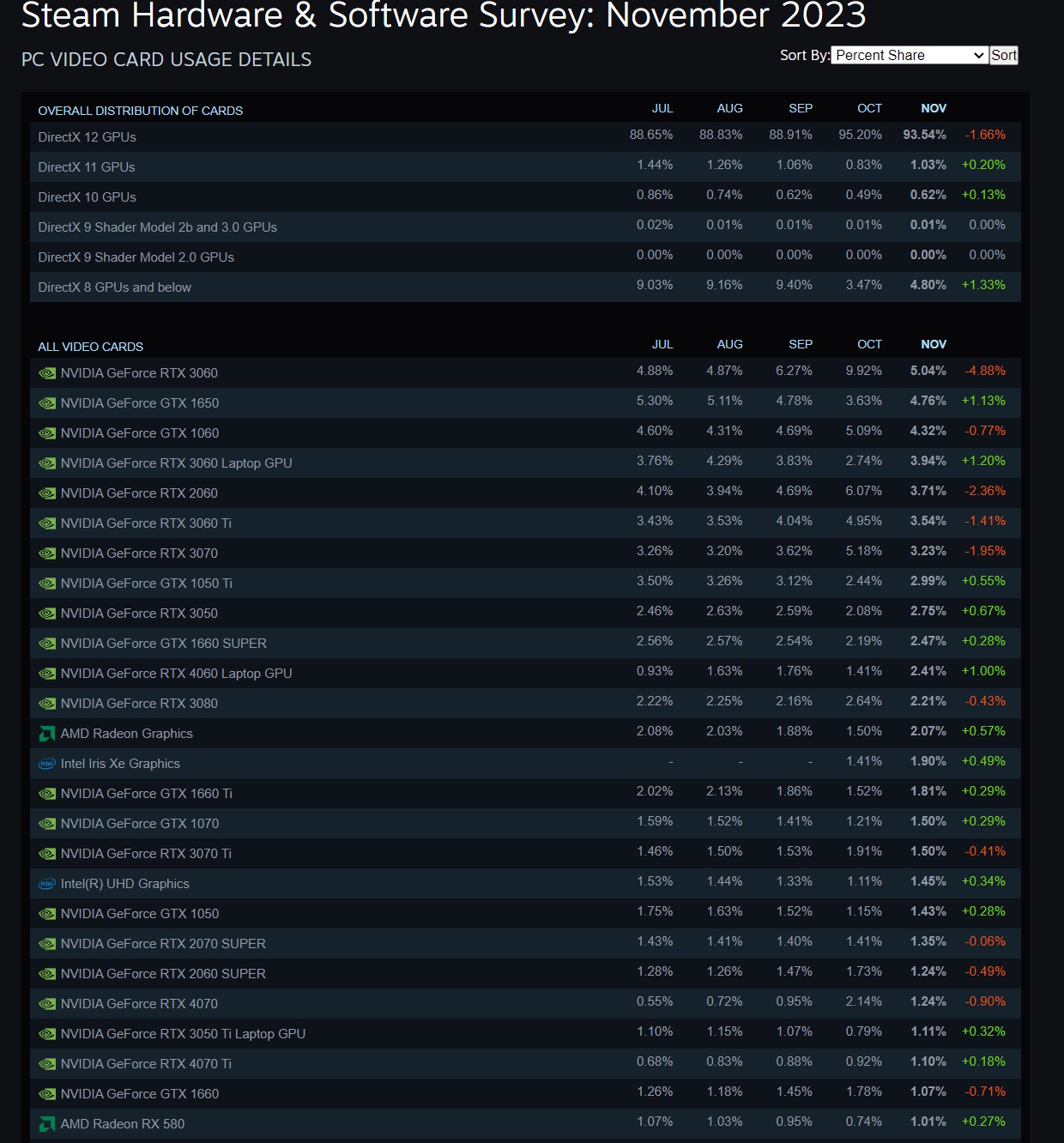Click NVIDIA logo beside GeForce GTX 1060
Screen dimensions: 1064x1143
coord(47,433)
